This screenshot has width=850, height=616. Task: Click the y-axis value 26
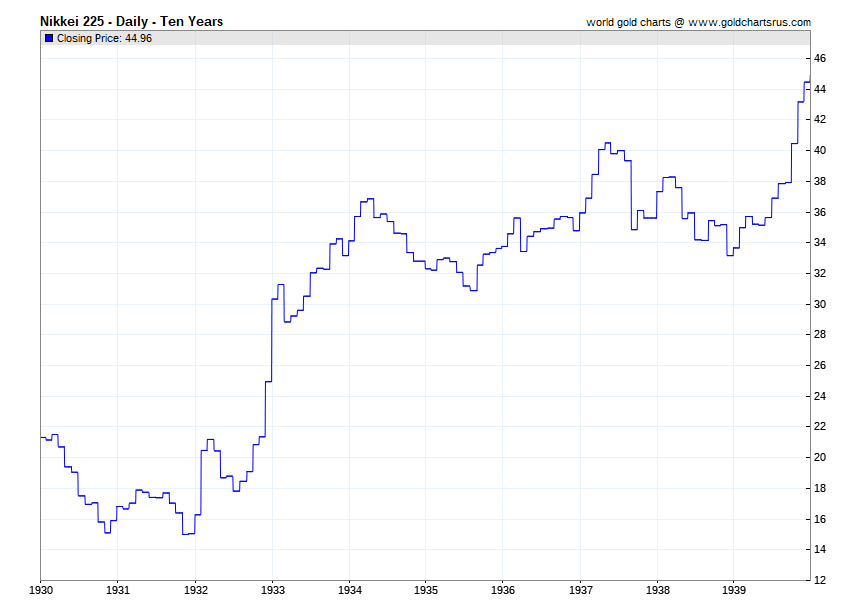tap(820, 365)
